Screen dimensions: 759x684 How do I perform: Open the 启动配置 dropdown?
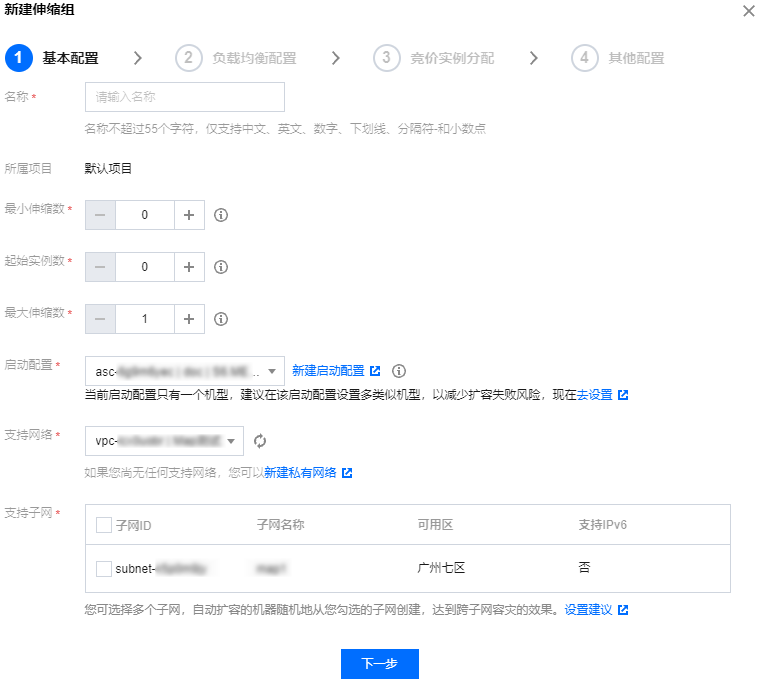(185, 371)
